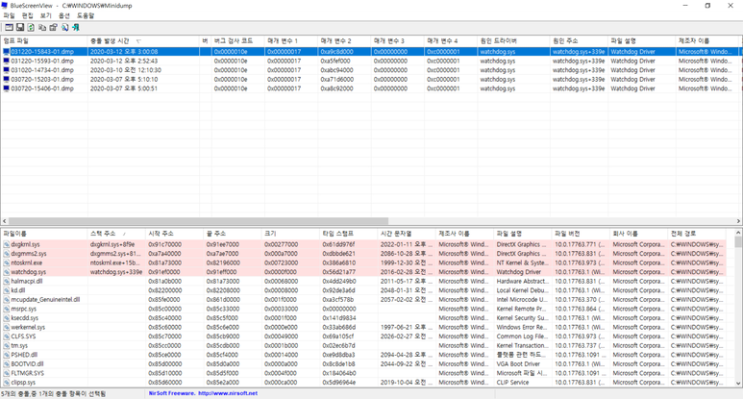
Task: Open the 옵션 (Options) menu
Action: [64, 16]
